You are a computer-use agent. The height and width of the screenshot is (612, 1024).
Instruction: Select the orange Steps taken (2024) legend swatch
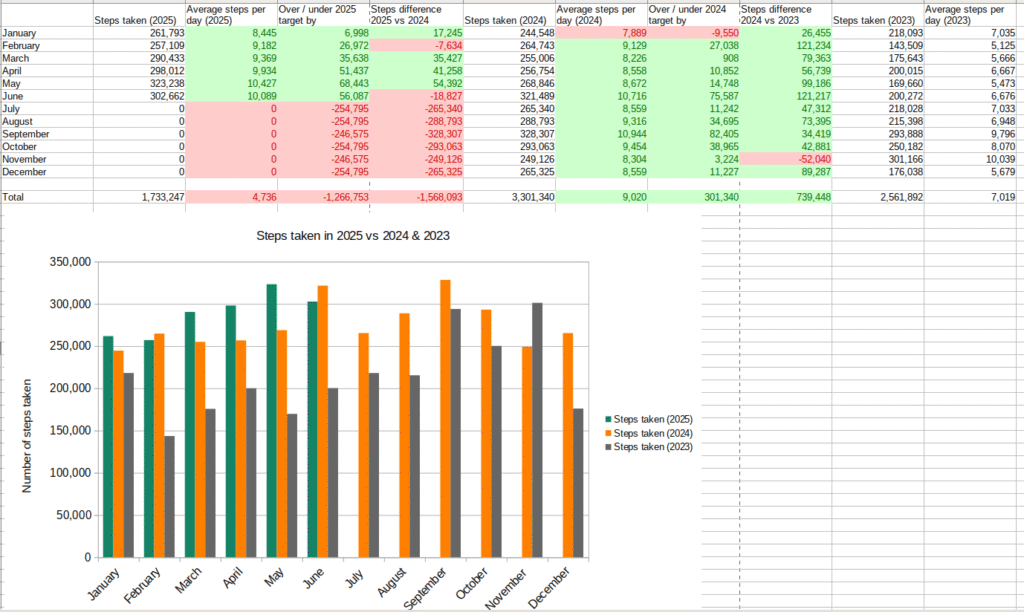click(x=609, y=433)
